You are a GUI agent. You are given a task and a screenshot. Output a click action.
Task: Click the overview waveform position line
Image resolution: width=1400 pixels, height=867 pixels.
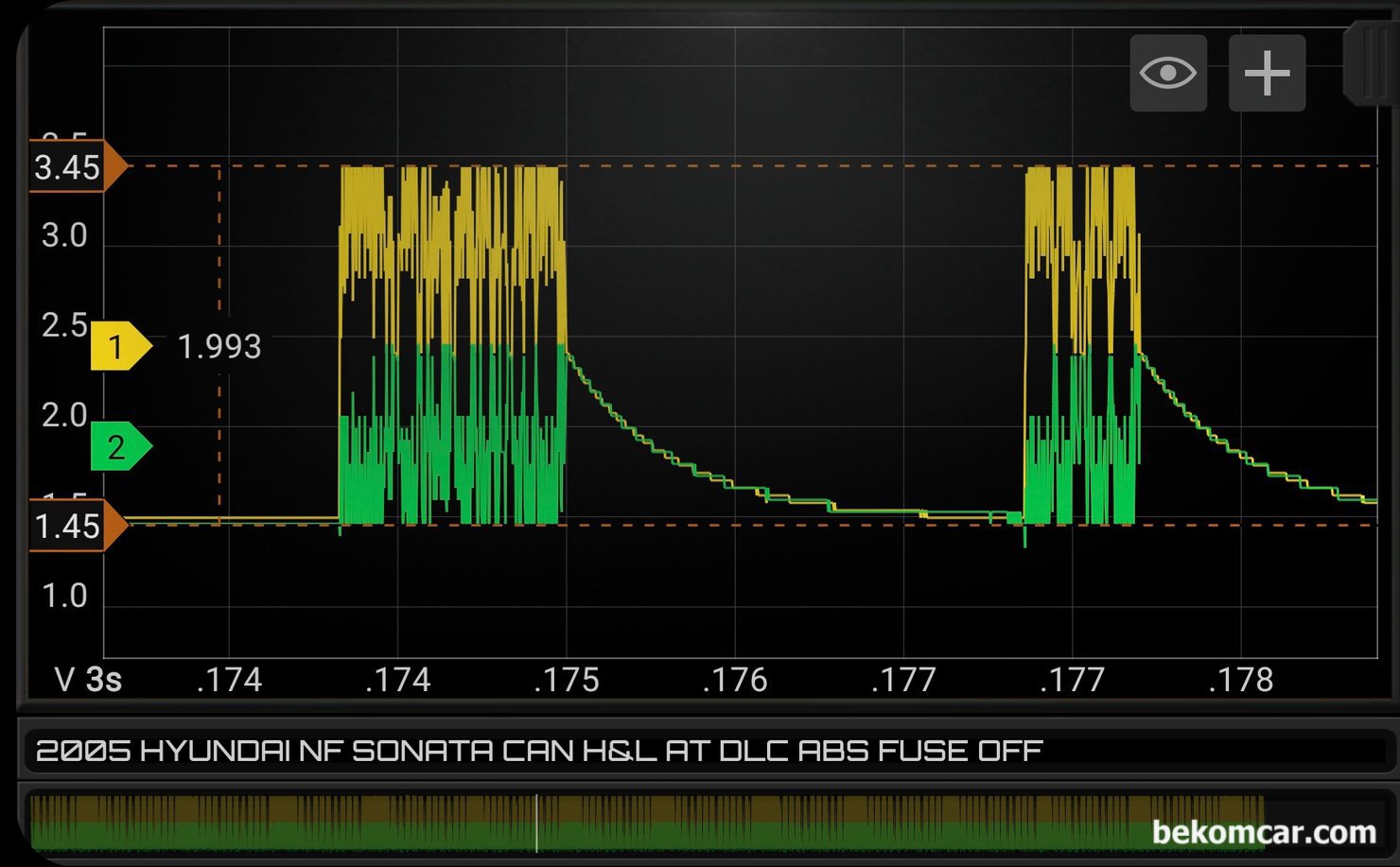click(x=537, y=823)
